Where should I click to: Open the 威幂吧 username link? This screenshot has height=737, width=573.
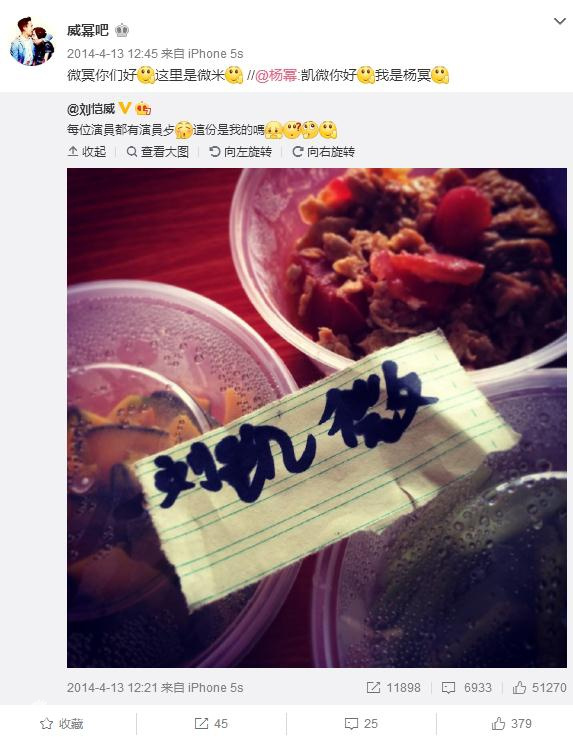pyautogui.click(x=87, y=31)
